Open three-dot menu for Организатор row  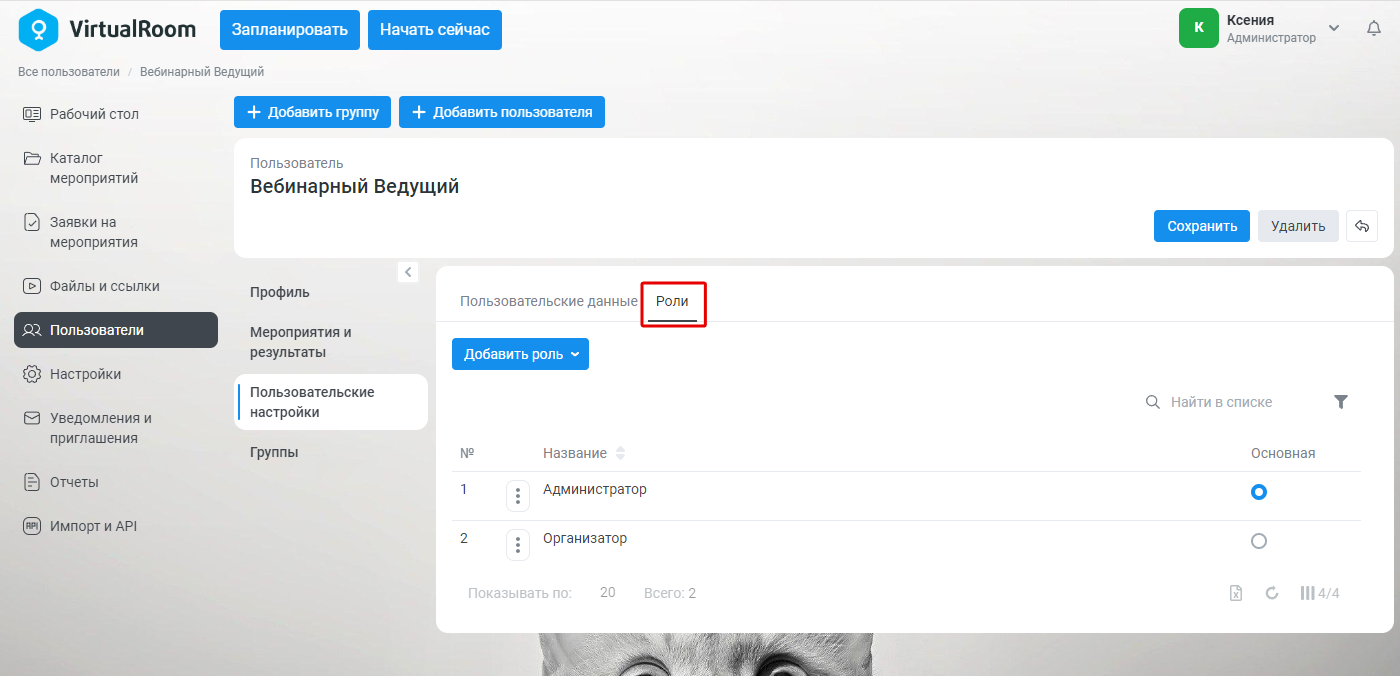click(x=518, y=545)
